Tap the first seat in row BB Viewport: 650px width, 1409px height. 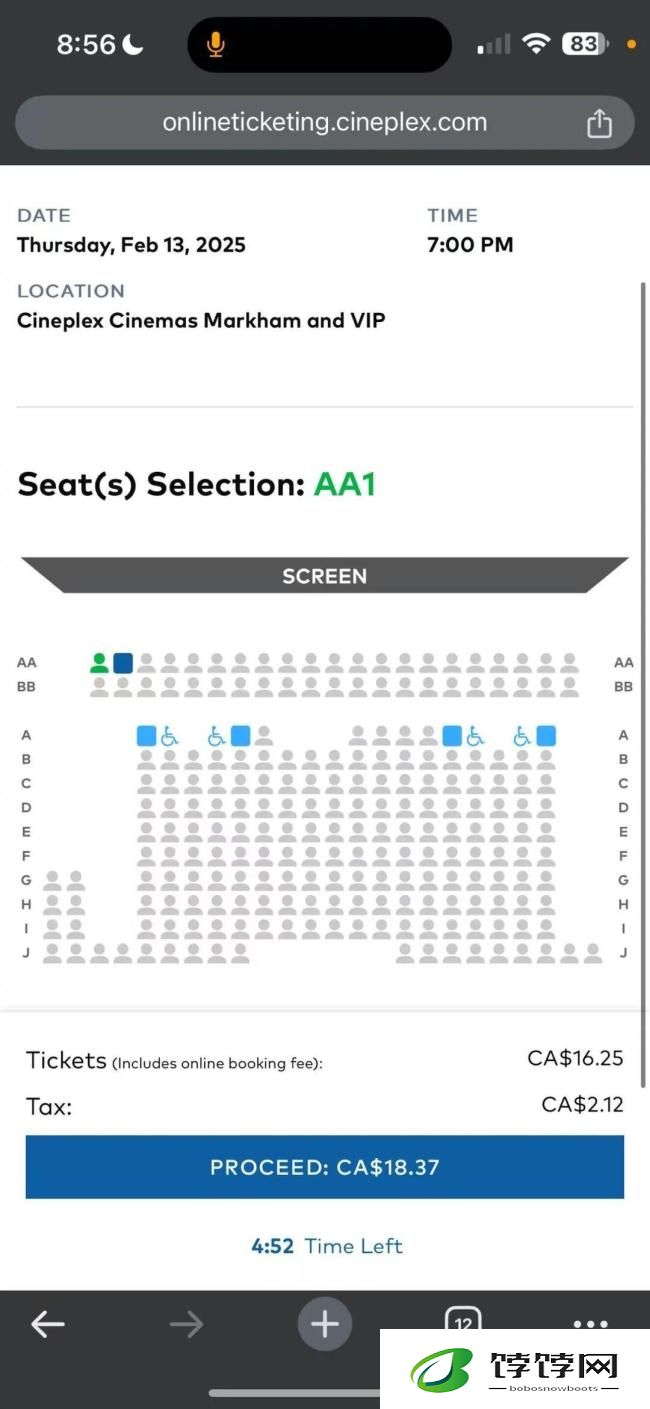[99, 687]
